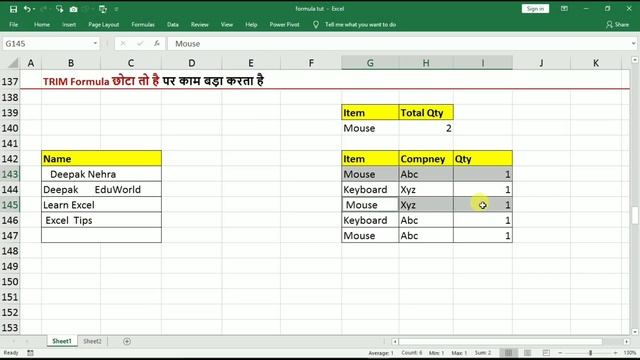This screenshot has height=360, width=640.
Task: Click the vertical scrollbar up arrow
Action: click(x=635, y=60)
